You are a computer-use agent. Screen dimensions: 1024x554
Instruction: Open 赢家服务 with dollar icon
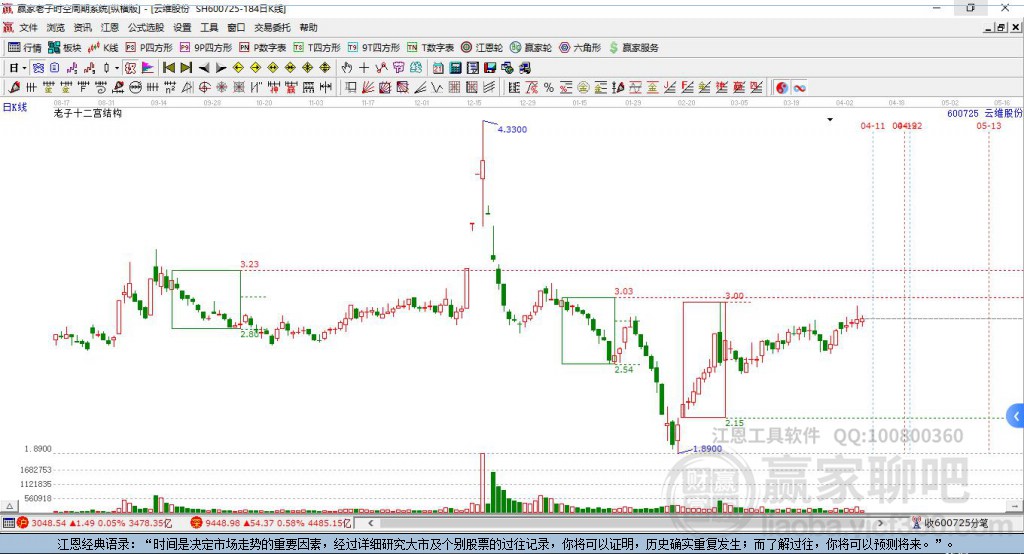pyautogui.click(x=634, y=48)
